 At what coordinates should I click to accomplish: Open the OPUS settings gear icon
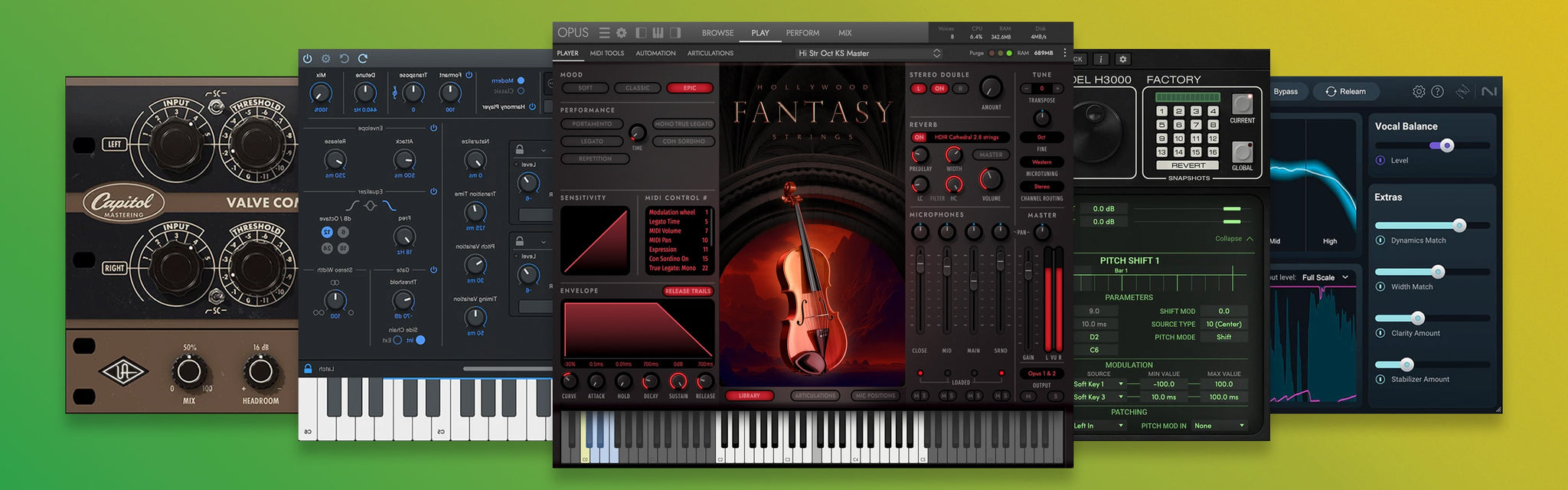(x=622, y=33)
